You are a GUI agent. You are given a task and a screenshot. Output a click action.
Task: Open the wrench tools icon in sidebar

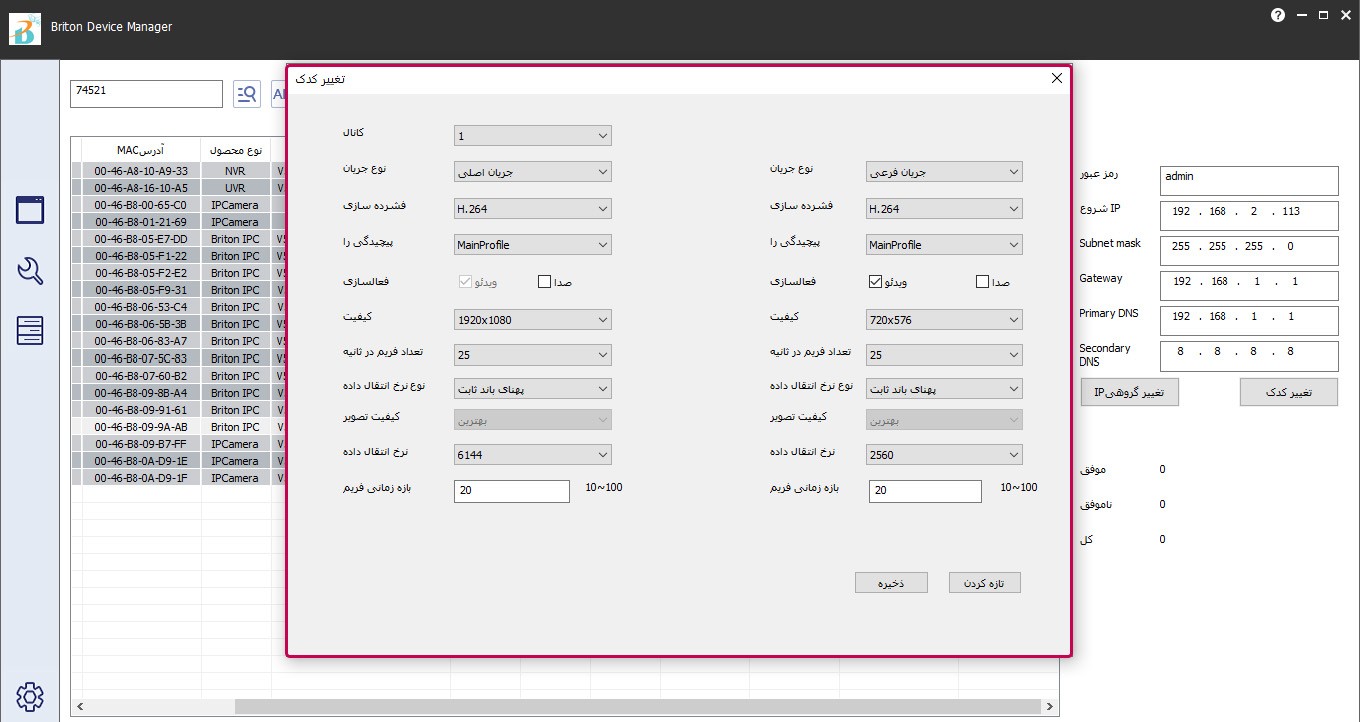pos(30,270)
